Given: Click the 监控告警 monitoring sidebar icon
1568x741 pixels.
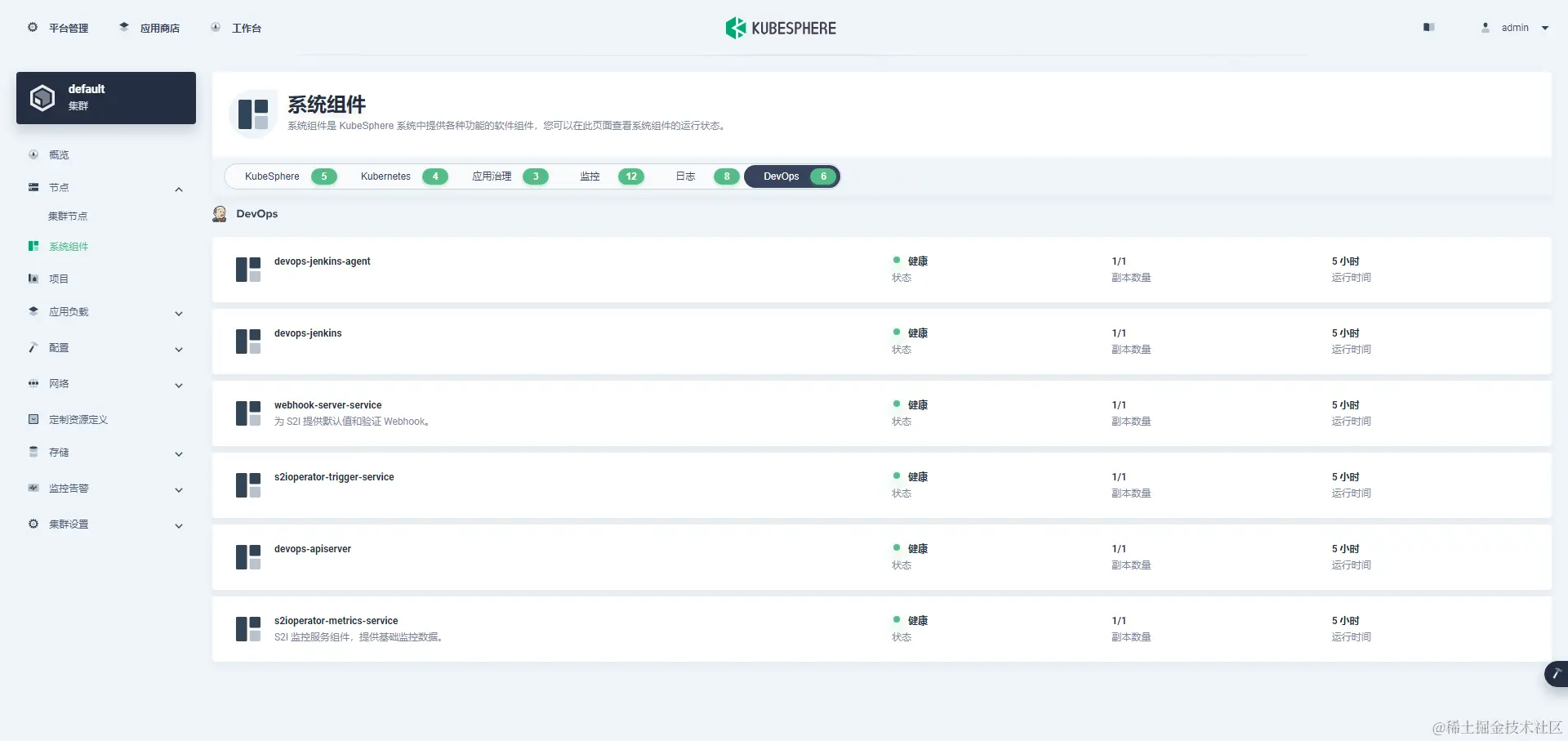Looking at the screenshot, I should (x=33, y=488).
